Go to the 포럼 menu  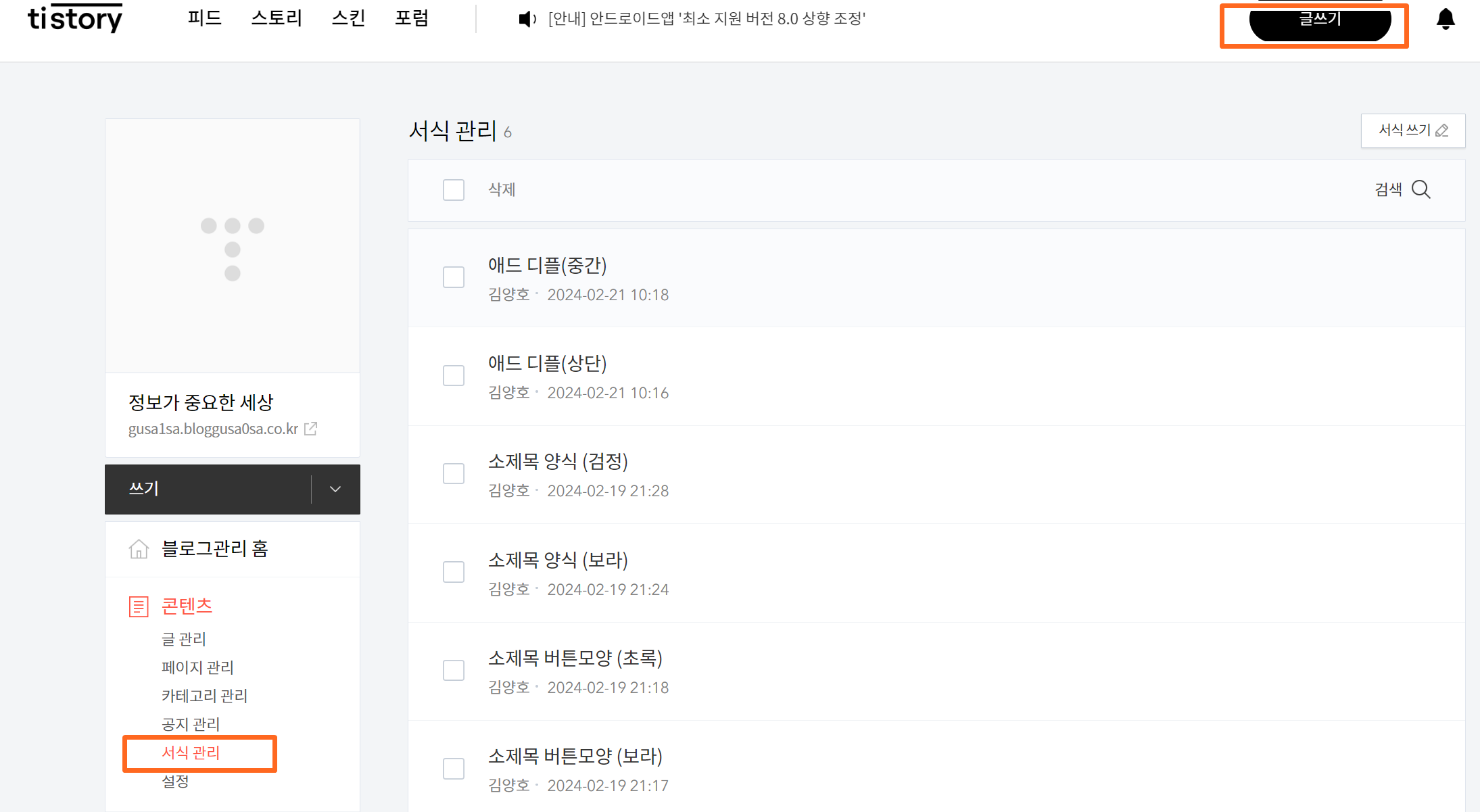412,18
